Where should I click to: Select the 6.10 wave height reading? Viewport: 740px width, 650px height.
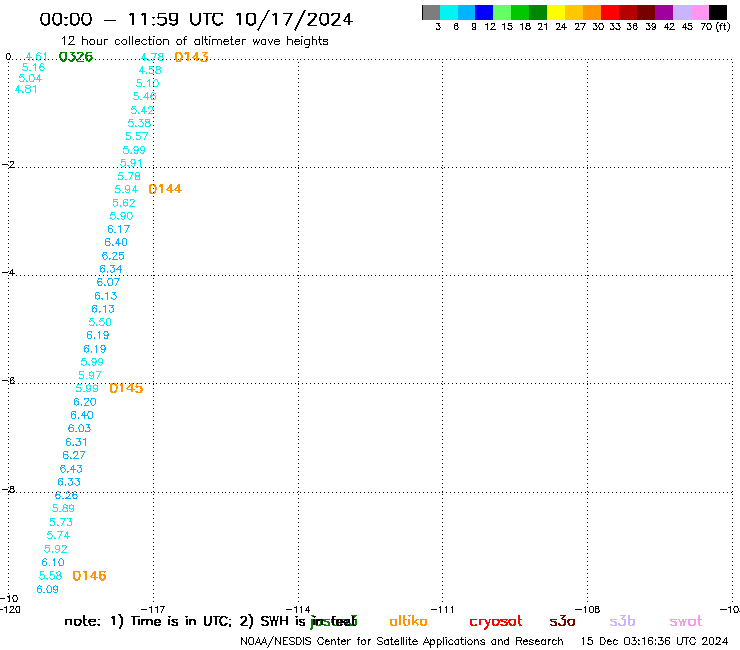[x=53, y=562]
